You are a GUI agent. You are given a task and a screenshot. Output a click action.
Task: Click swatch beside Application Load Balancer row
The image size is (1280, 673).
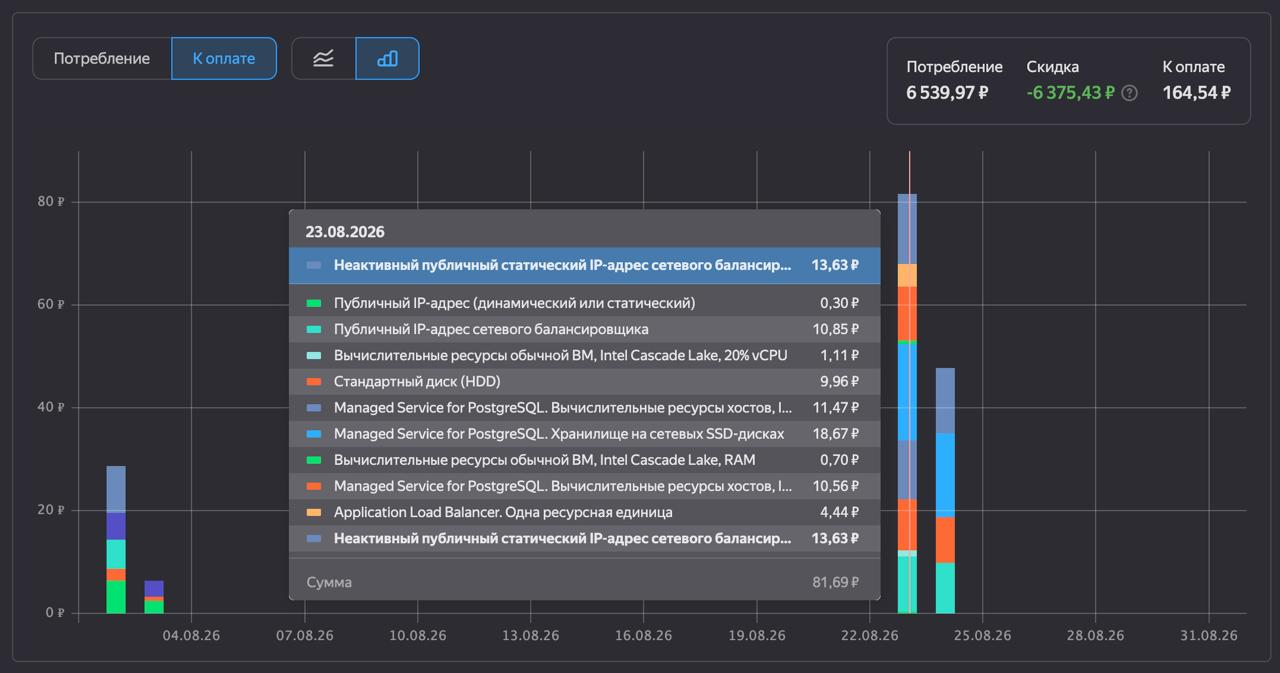coord(314,512)
